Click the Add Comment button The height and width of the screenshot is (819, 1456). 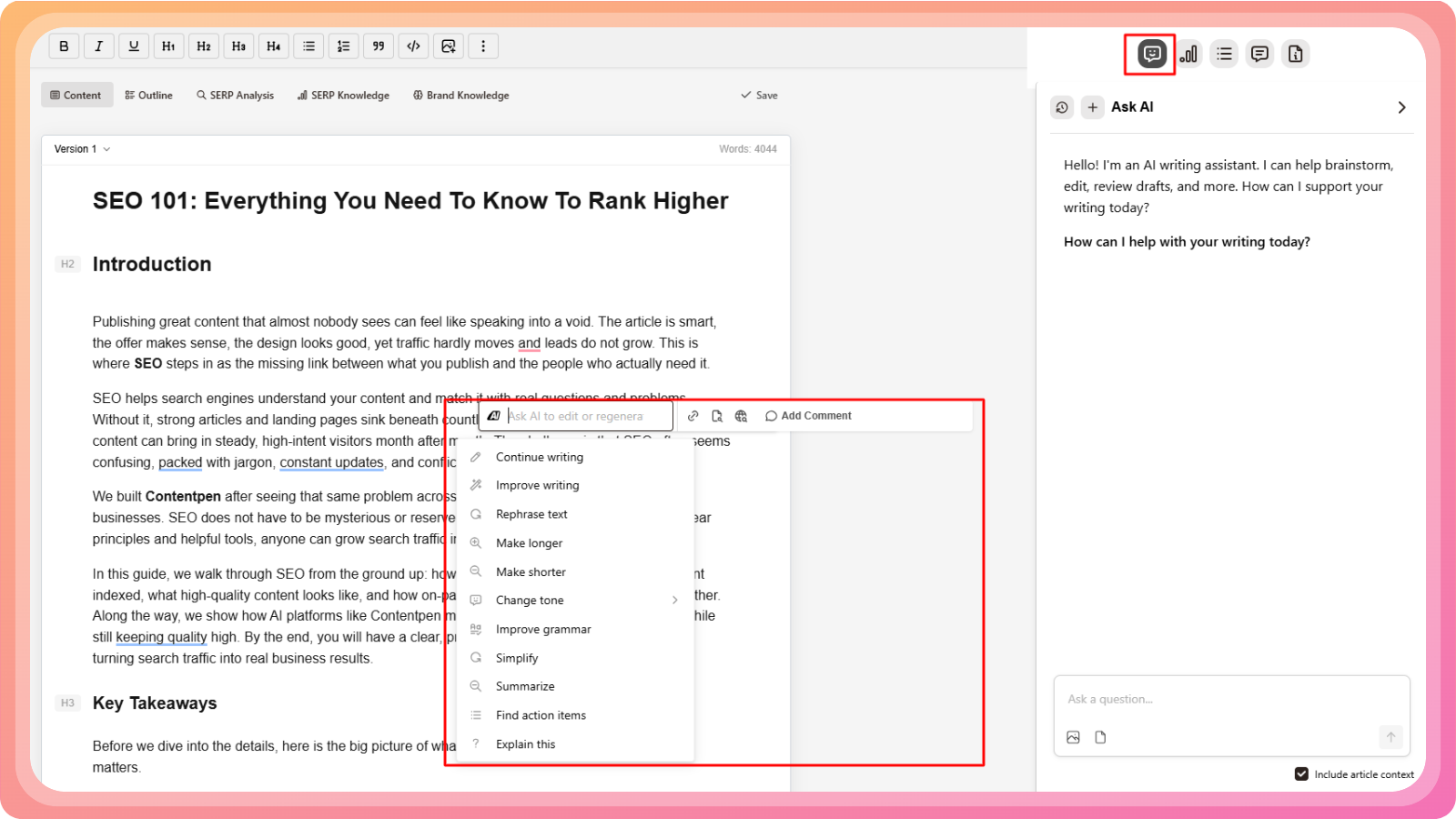click(x=808, y=416)
